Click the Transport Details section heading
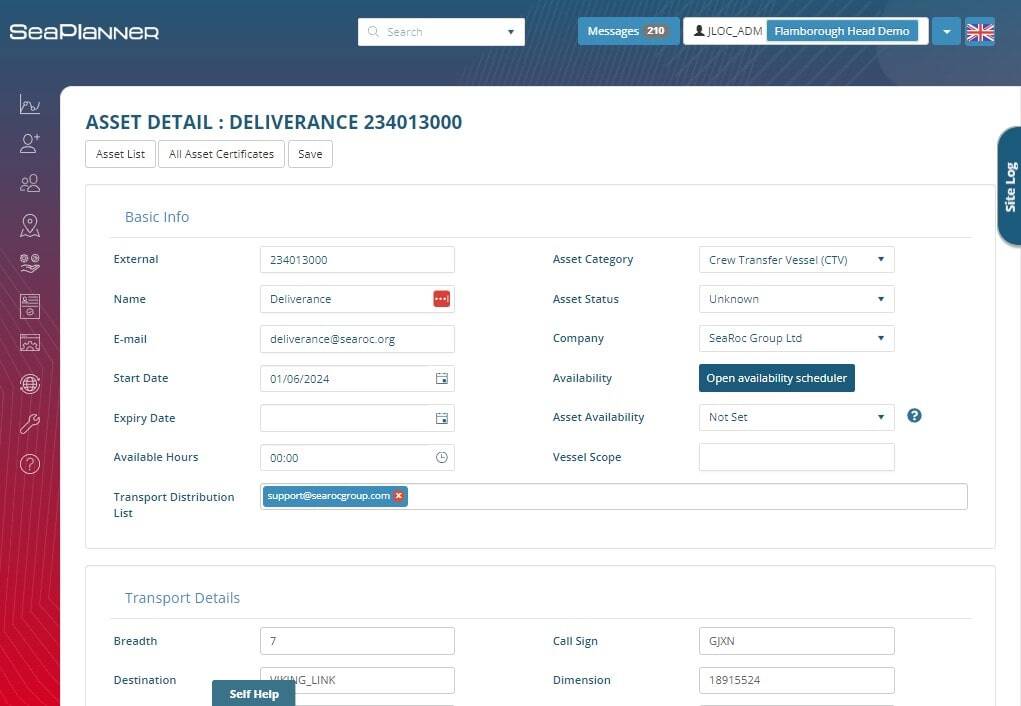The image size is (1021, 706). [x=182, y=598]
